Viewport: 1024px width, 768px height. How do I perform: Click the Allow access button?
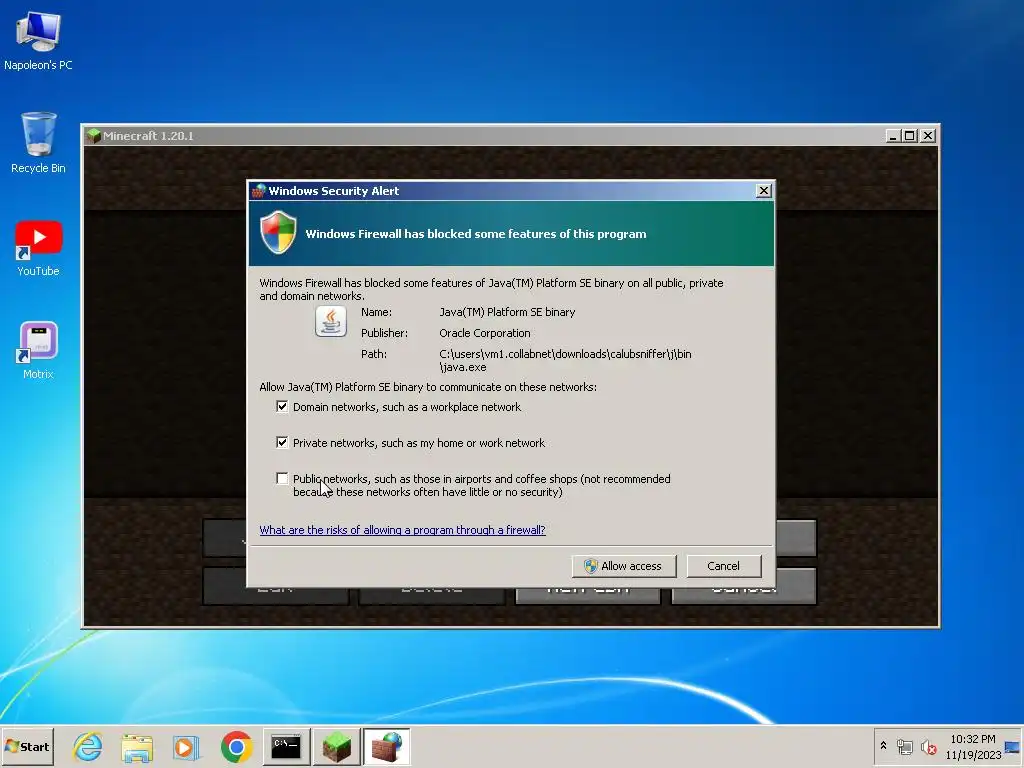click(624, 566)
